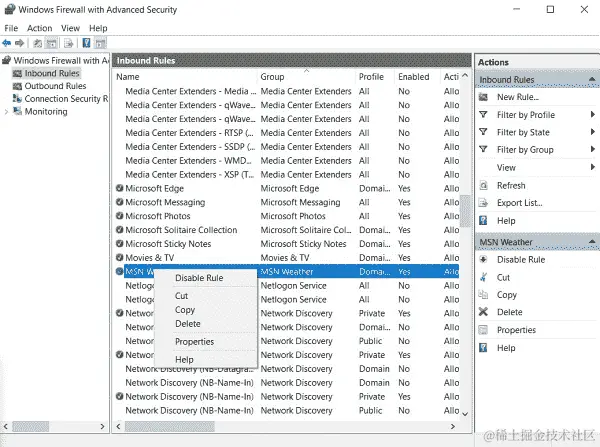Toggle the Show/Hide Console Tree toolbar icon

coord(51,43)
